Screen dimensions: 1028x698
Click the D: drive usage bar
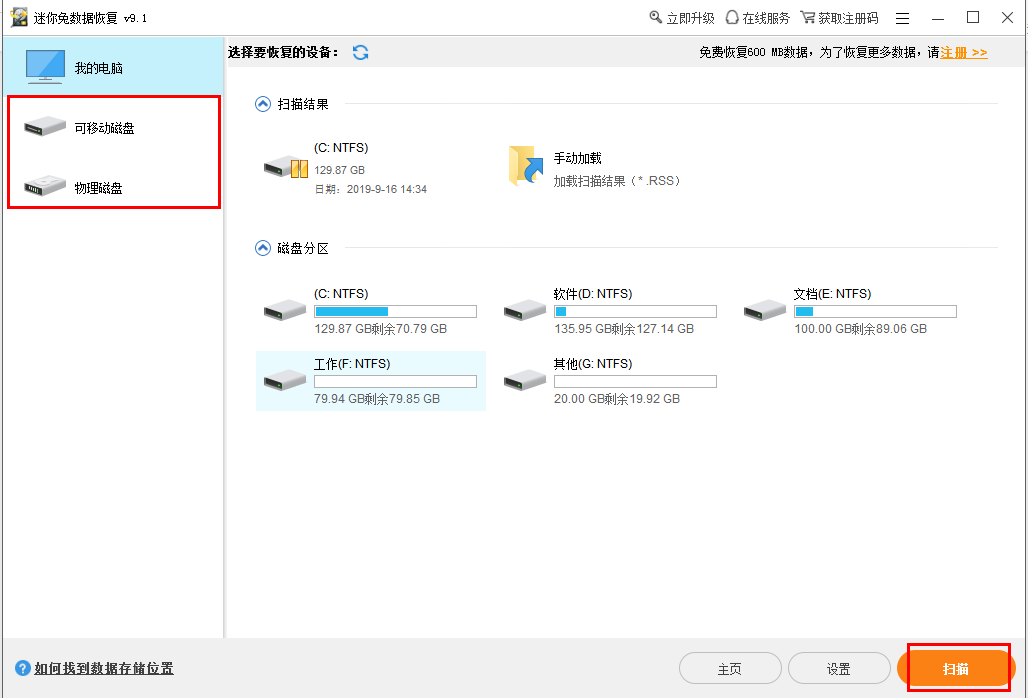pos(635,311)
